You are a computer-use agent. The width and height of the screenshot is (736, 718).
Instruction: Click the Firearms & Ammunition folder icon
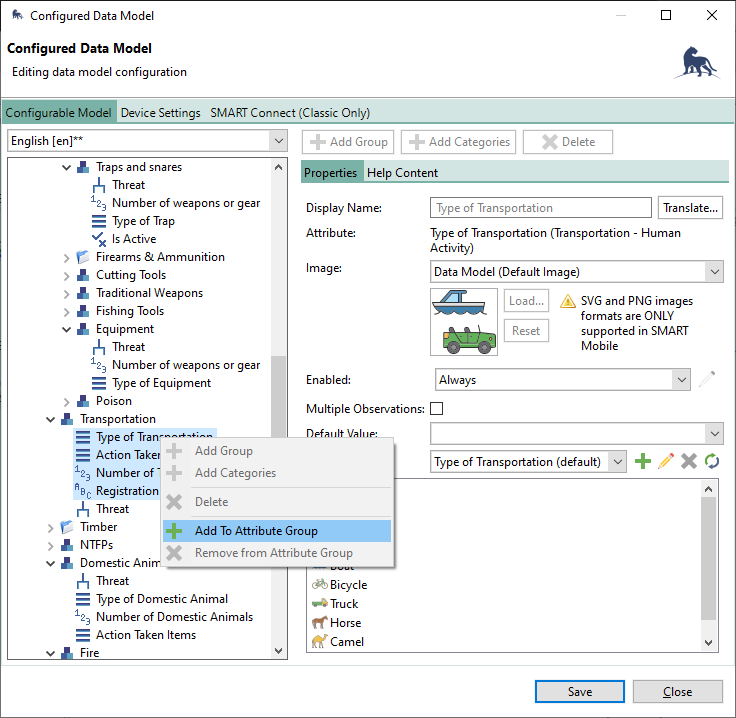point(83,257)
